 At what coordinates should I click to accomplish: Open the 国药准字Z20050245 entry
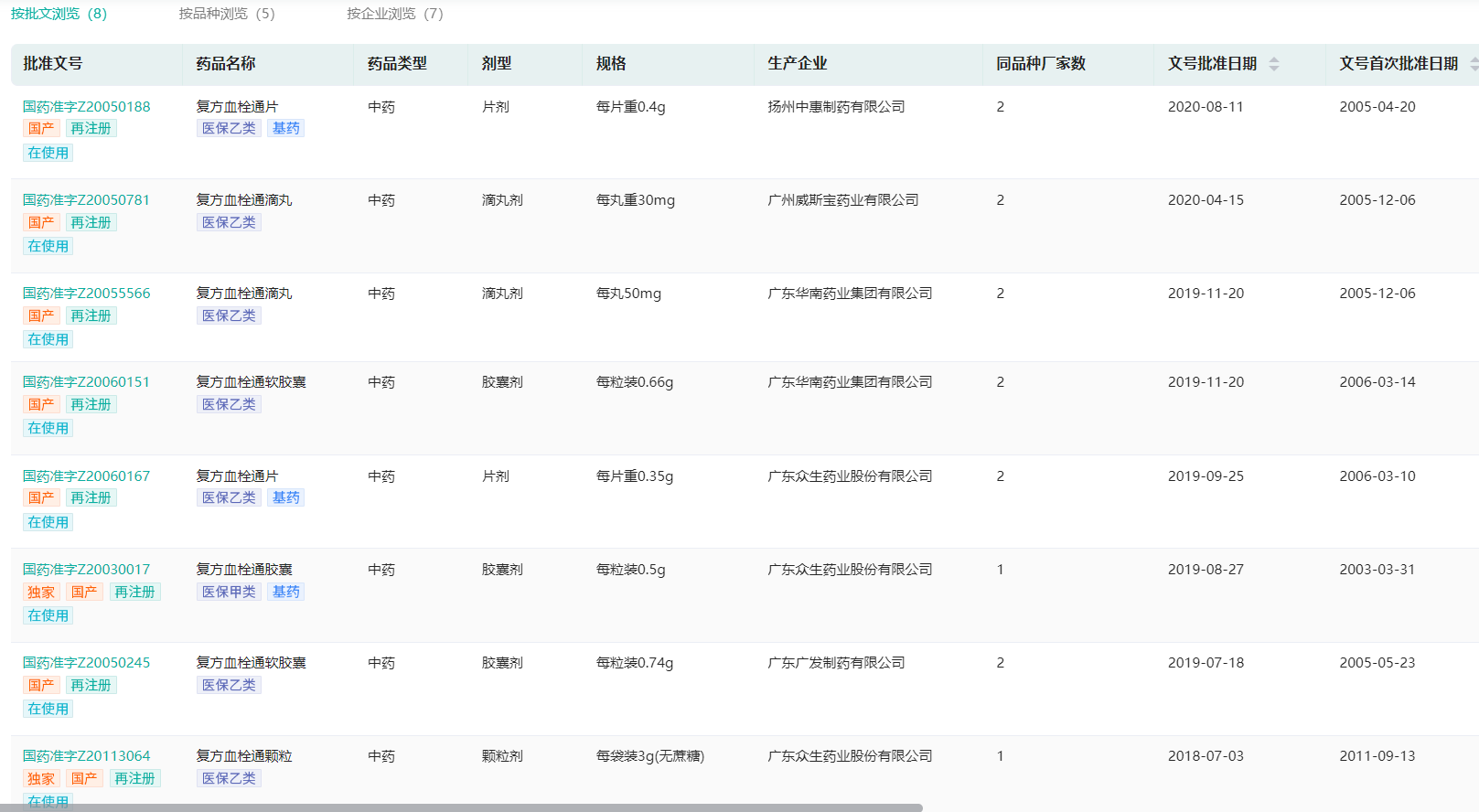point(87,663)
